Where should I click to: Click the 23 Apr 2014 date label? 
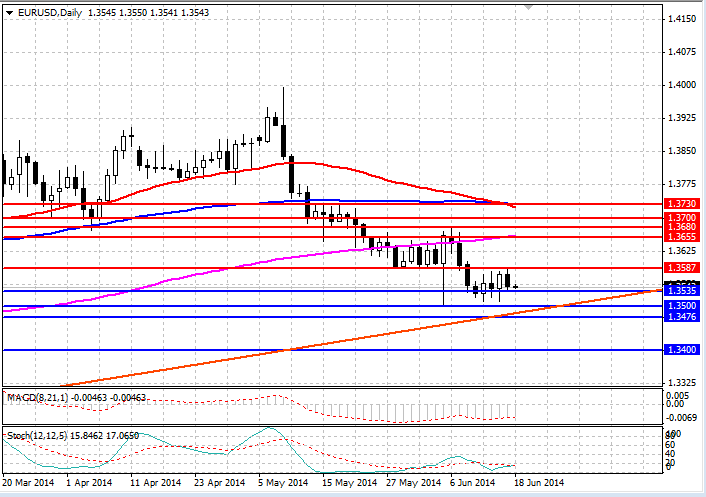pyautogui.click(x=220, y=483)
